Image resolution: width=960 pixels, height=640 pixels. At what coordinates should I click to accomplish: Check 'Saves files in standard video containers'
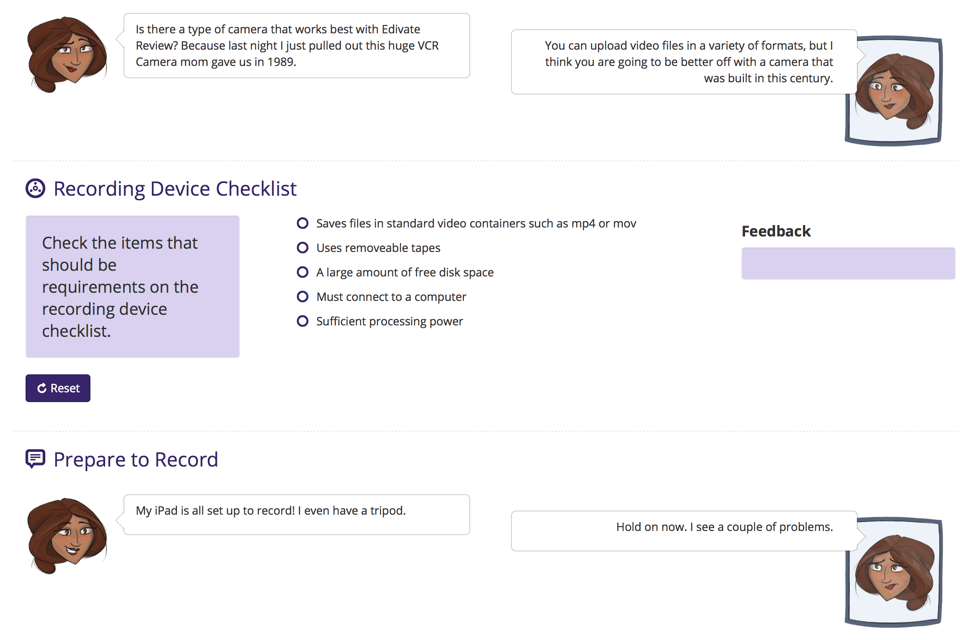point(302,223)
